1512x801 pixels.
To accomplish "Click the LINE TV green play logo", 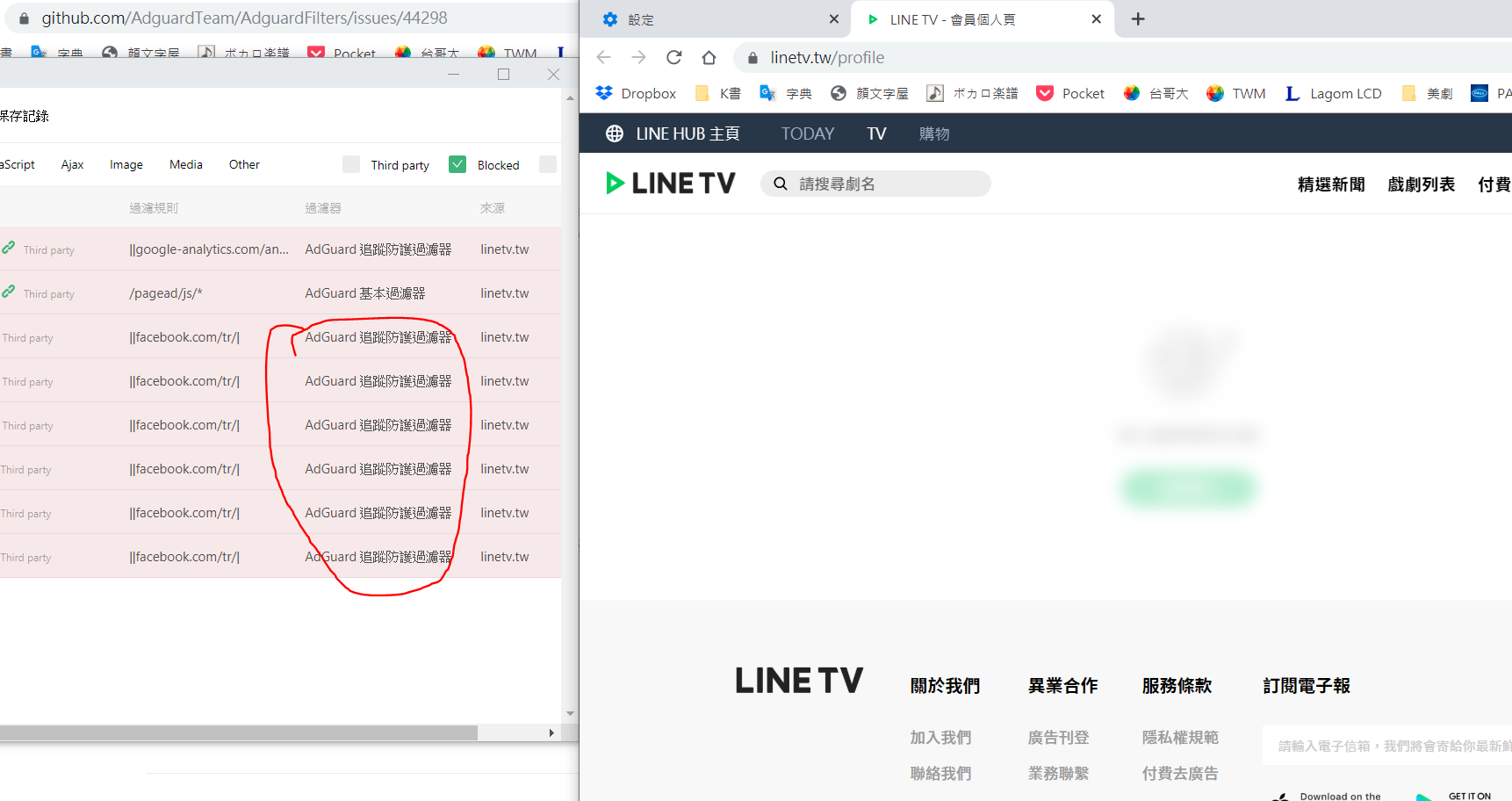I will pos(616,183).
